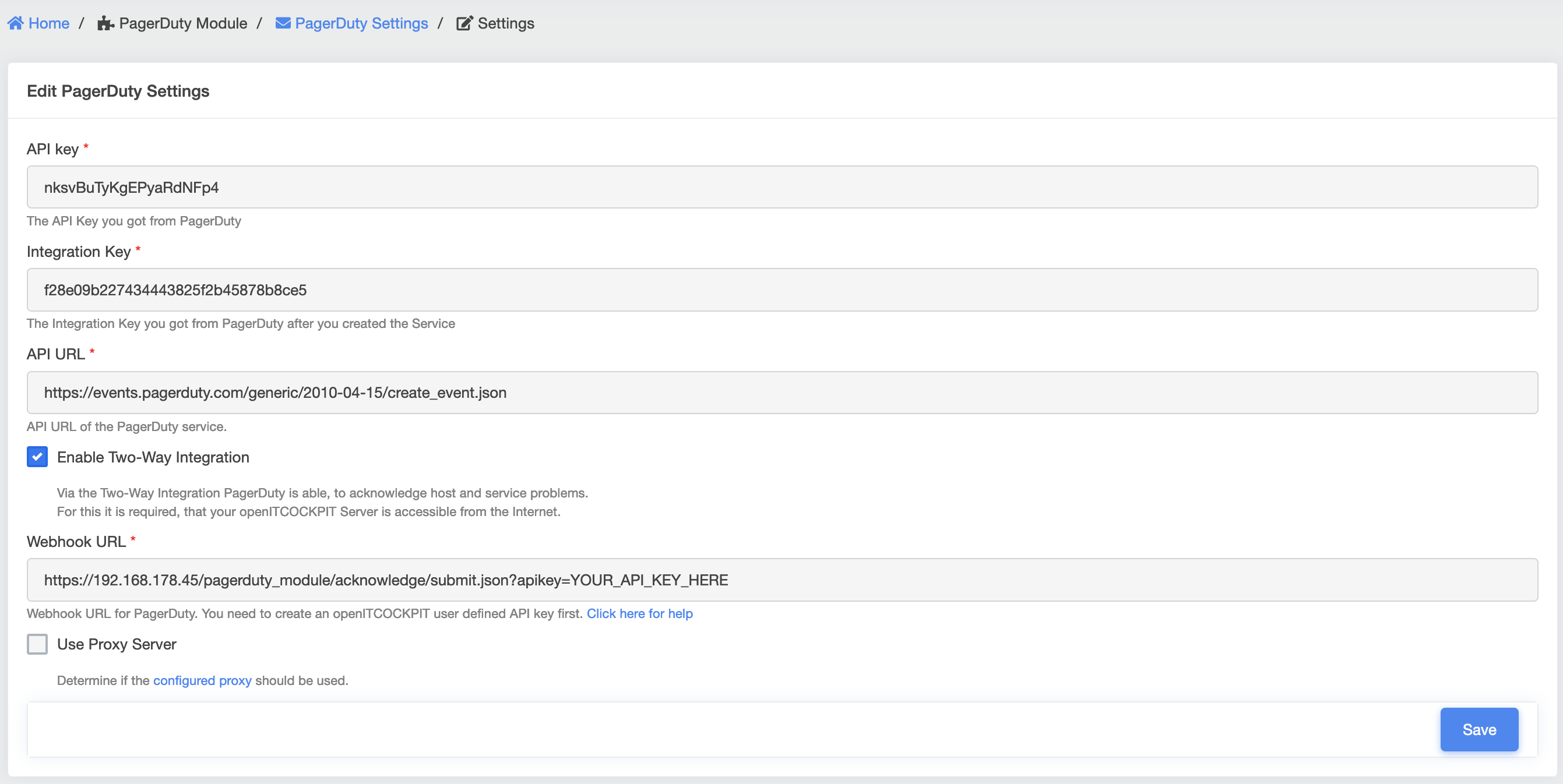The width and height of the screenshot is (1563, 784).
Task: Uncheck Enable Two-Way Integration checkbox
Action: pos(37,457)
